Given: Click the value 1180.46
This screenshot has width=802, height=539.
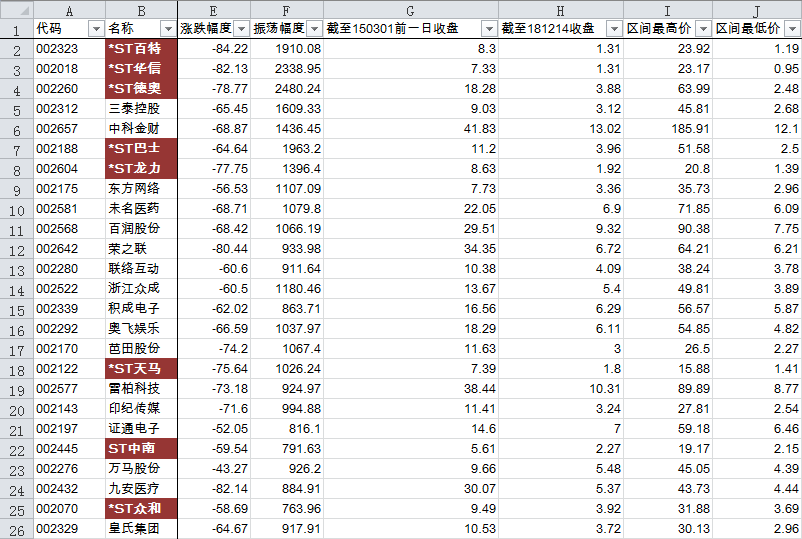Looking at the screenshot, I should click(x=298, y=289).
